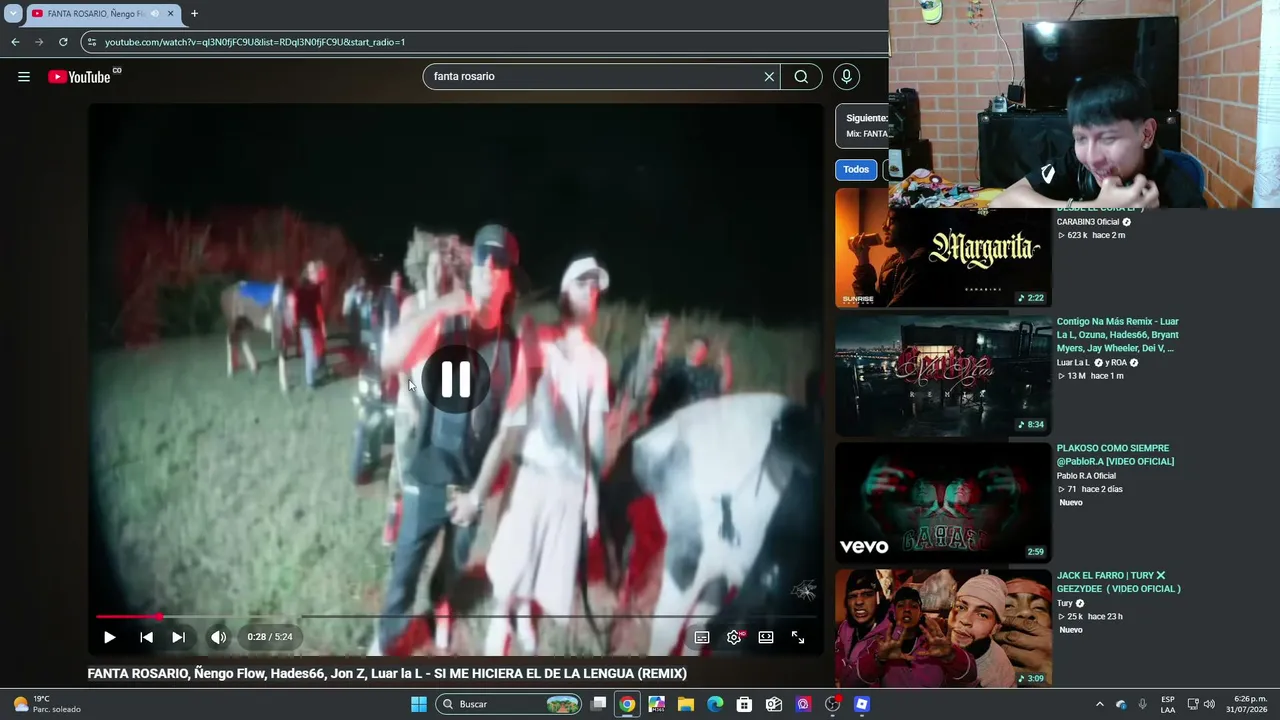Mute the tab via its audio icon

point(155,14)
